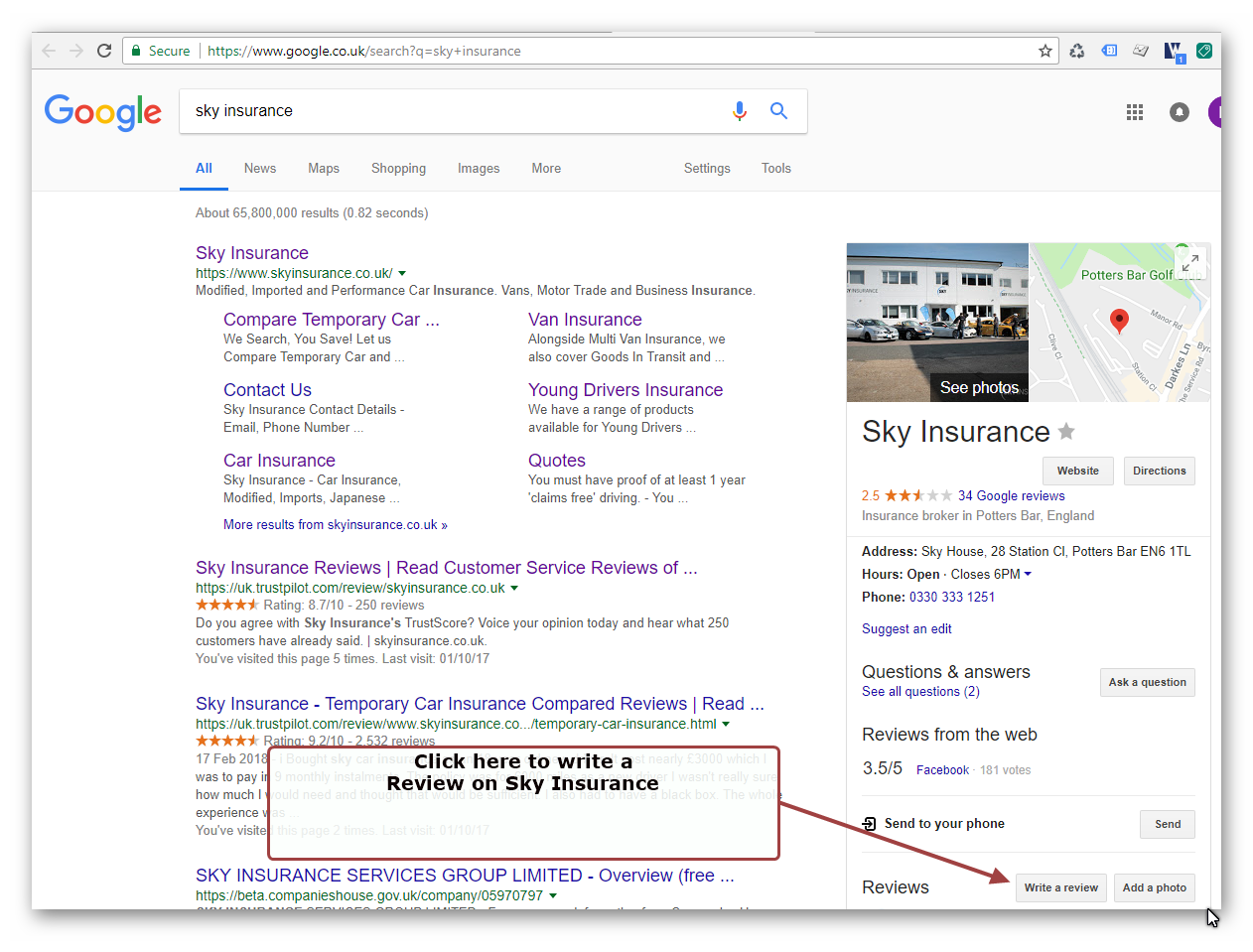
Task: Click the Send to your phone icon
Action: [869, 824]
